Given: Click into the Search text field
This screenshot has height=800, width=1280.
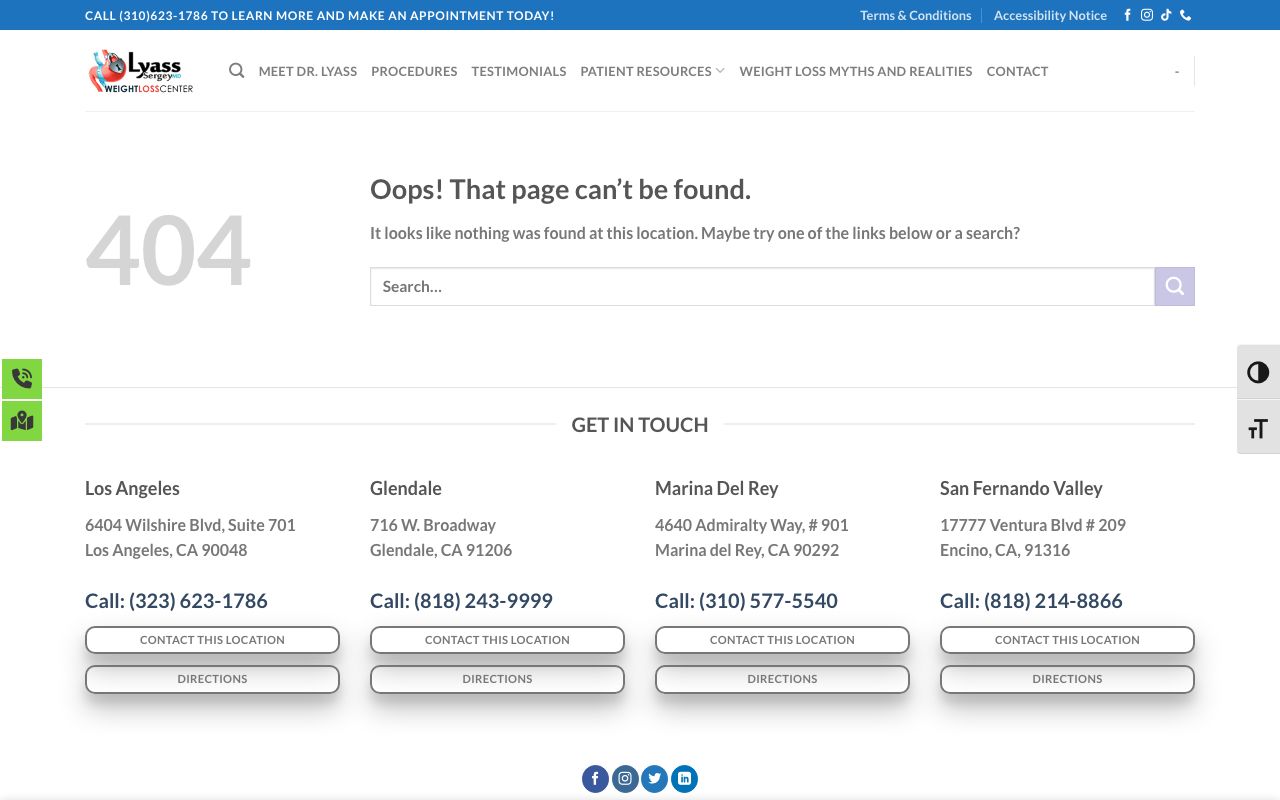Looking at the screenshot, I should pyautogui.click(x=762, y=287).
